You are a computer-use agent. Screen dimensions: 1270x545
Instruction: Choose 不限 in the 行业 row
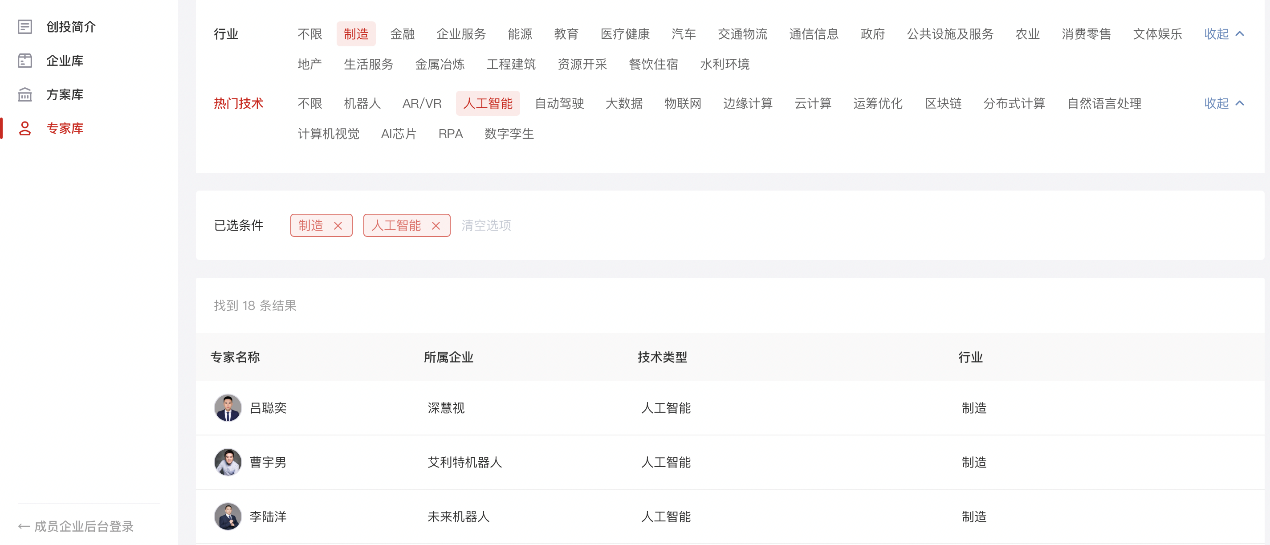[310, 34]
